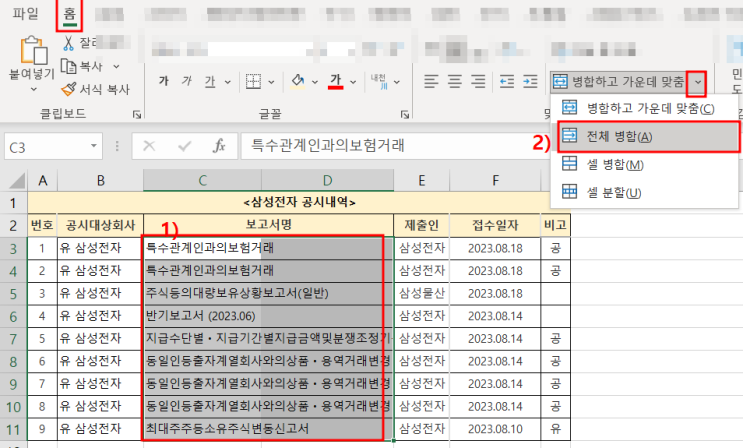Image resolution: width=743 pixels, height=448 pixels.
Task: Click the cell borders icon
Action: (x=254, y=82)
